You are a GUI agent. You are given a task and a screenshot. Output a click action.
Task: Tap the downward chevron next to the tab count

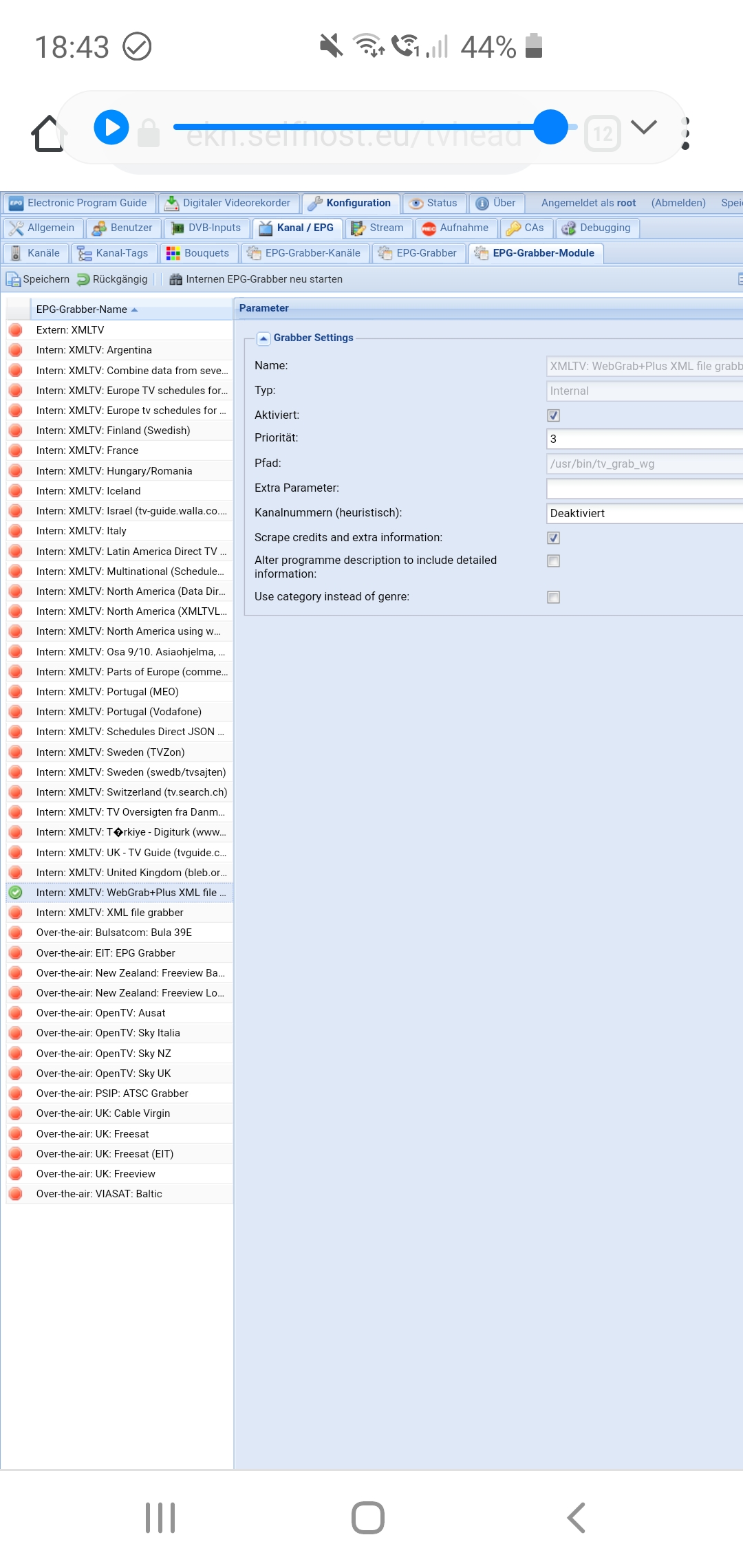644,127
